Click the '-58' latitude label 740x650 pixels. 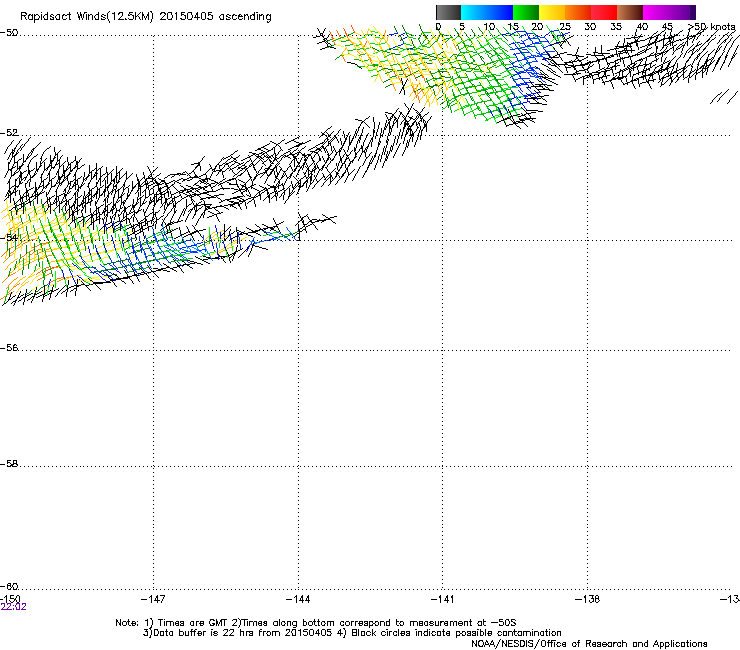pyautogui.click(x=9, y=464)
